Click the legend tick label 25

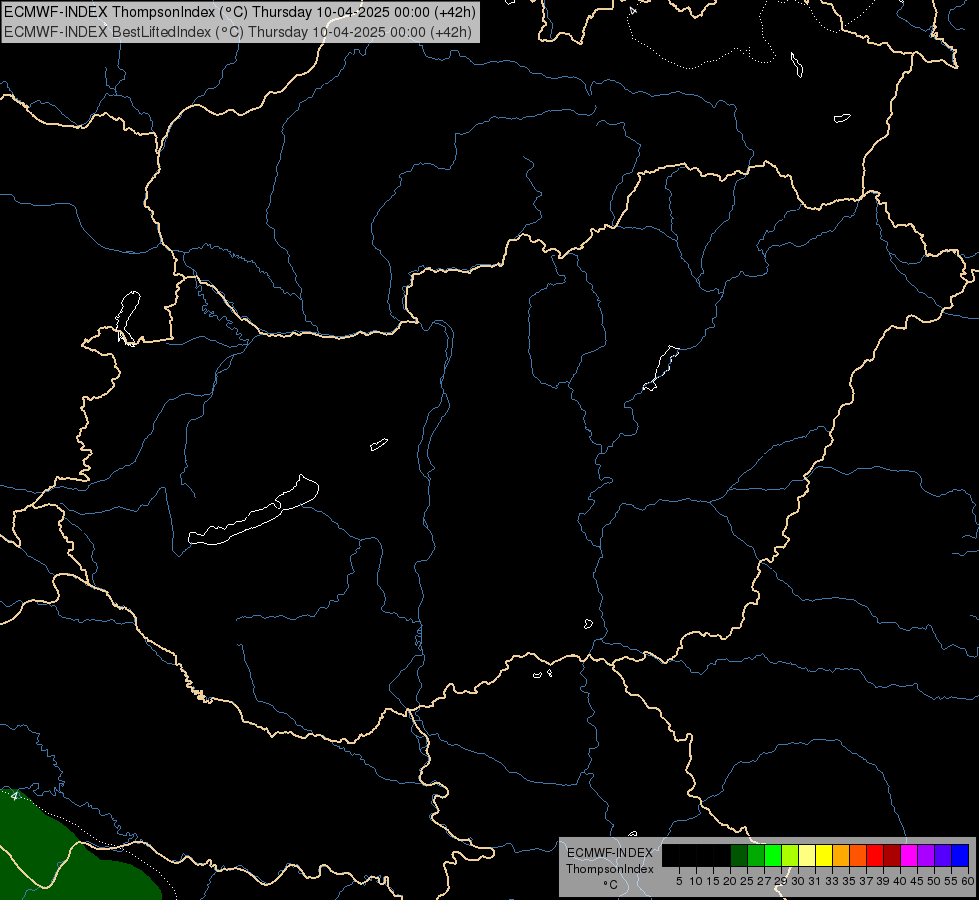click(747, 881)
